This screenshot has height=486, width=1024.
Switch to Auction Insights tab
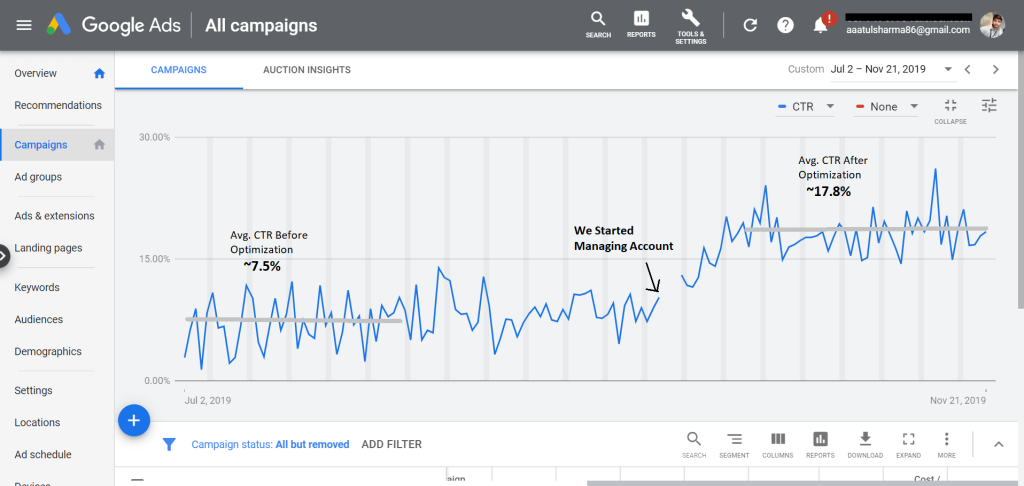click(x=306, y=70)
